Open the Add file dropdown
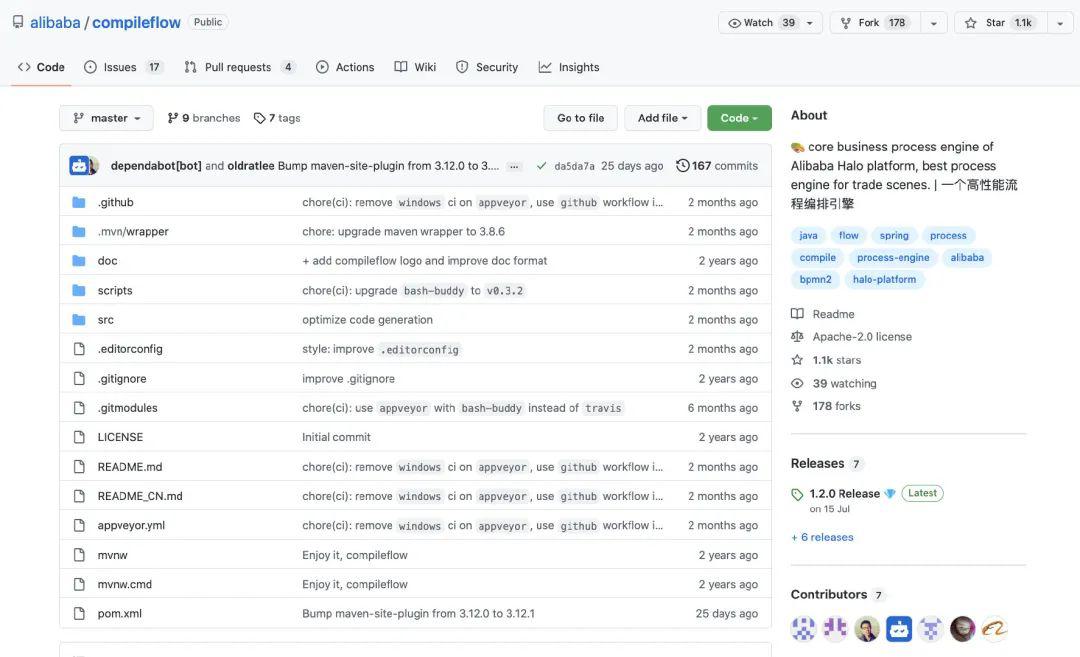This screenshot has height=657, width=1080. pyautogui.click(x=662, y=118)
